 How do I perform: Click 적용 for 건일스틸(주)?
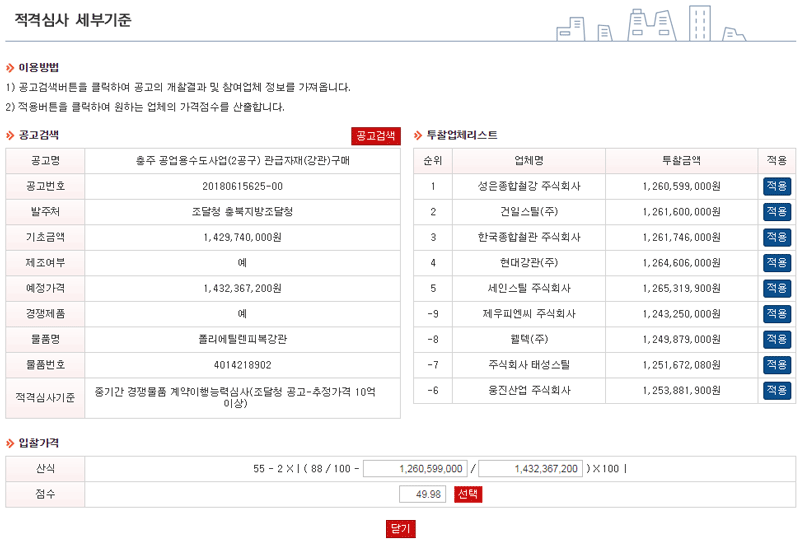[776, 212]
